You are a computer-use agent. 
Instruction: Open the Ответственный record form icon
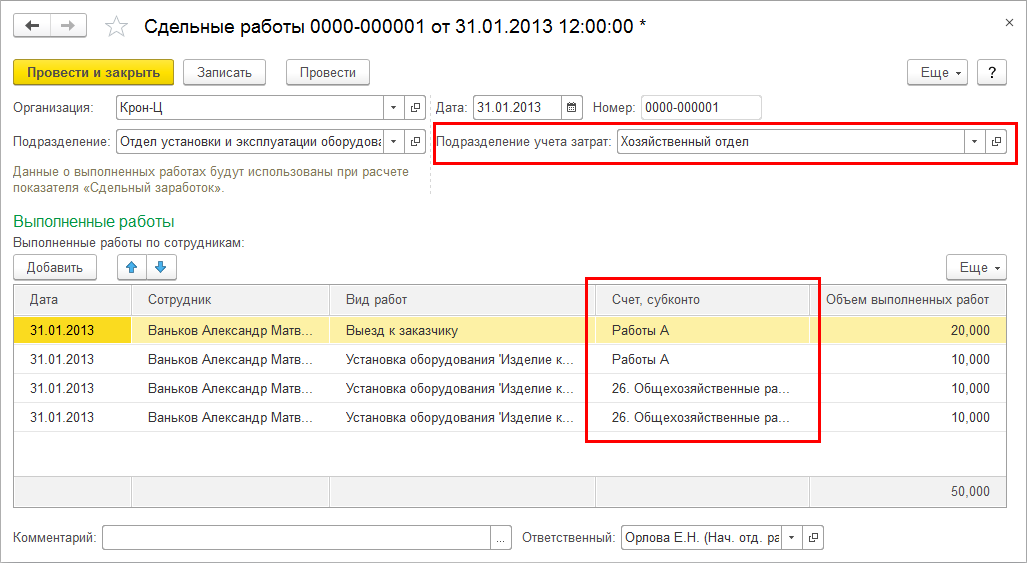coord(813,537)
